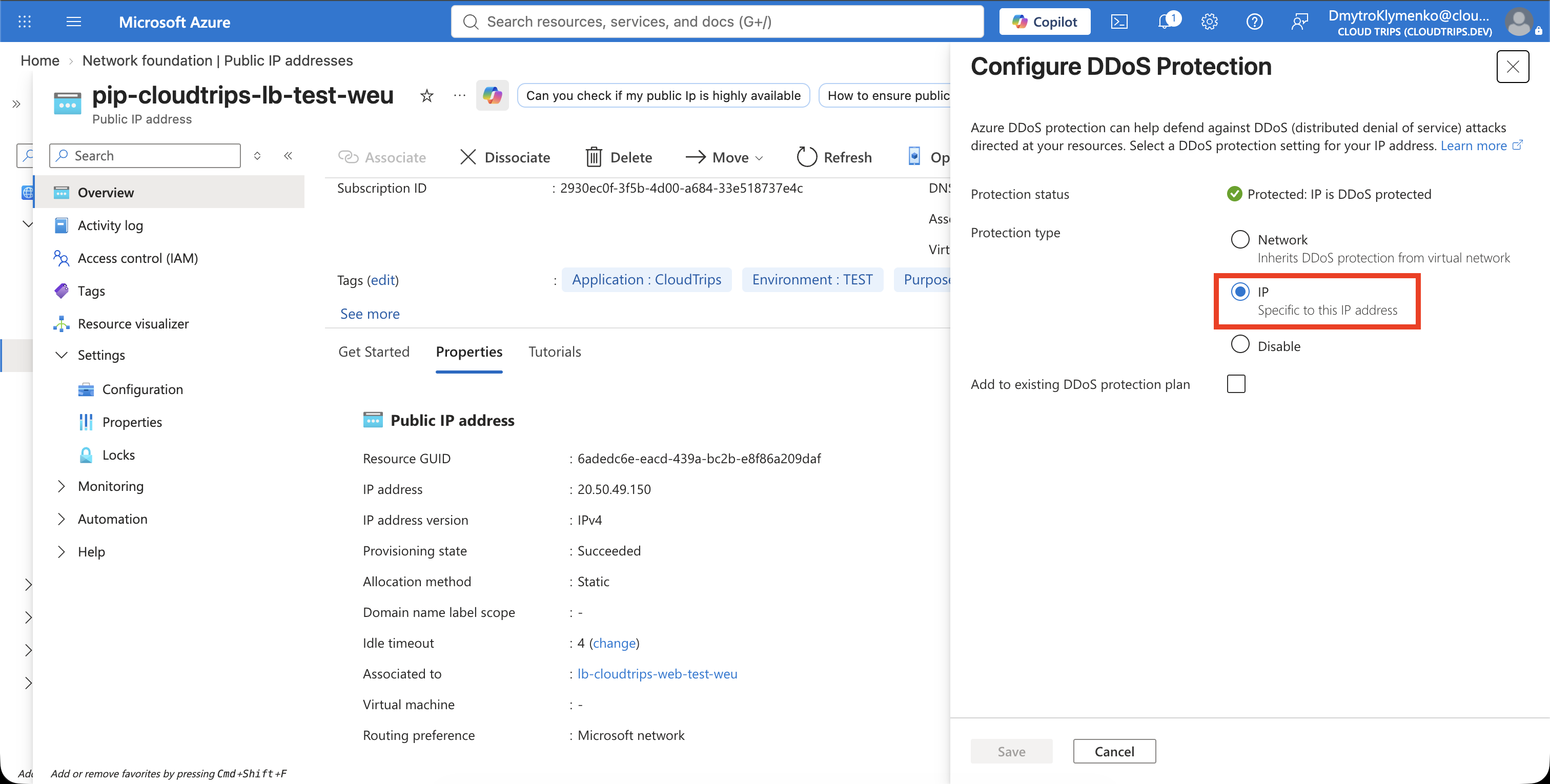1550x784 pixels.
Task: Switch to Get Started tab
Action: point(374,352)
